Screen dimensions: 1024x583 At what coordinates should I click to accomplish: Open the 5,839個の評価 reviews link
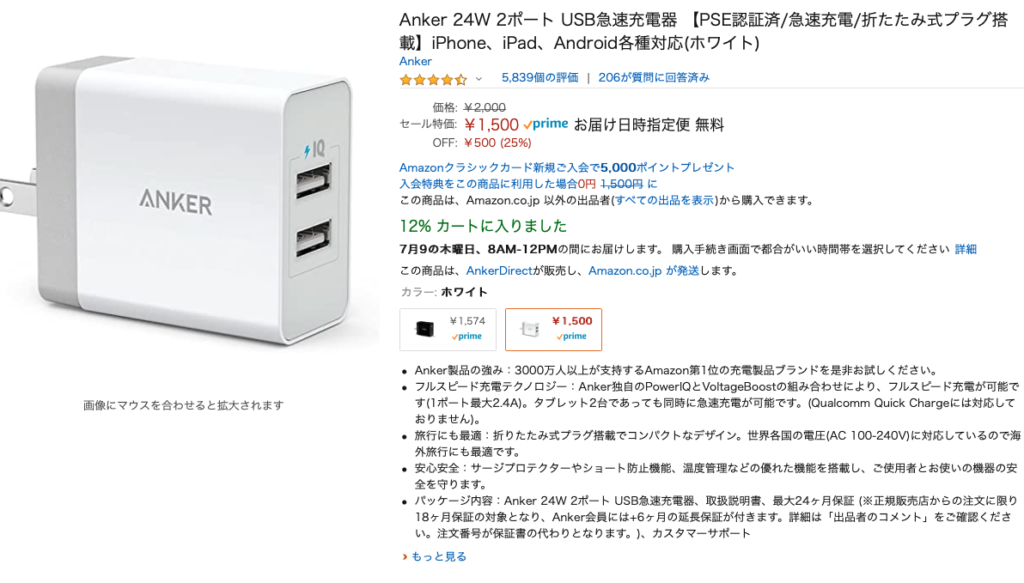pyautogui.click(x=539, y=78)
